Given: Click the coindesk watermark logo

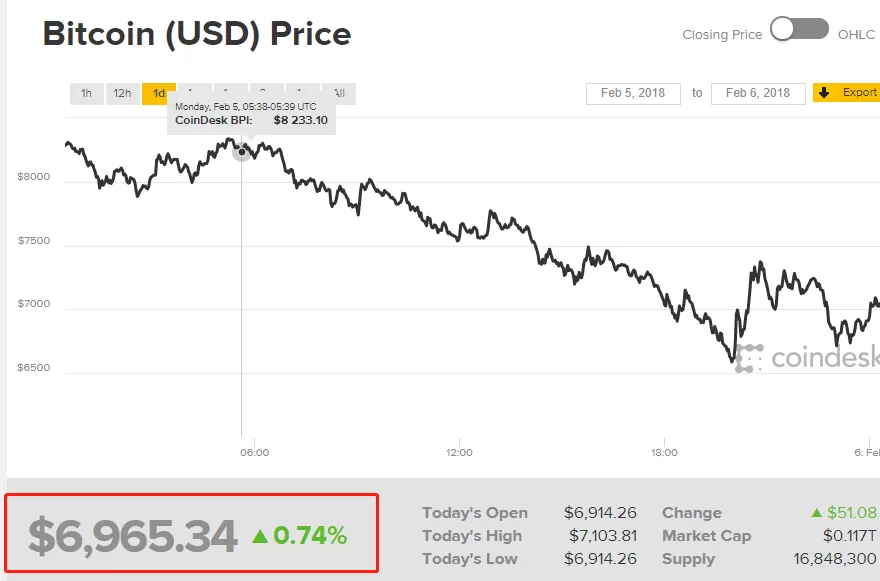Looking at the screenshot, I should (x=807, y=358).
